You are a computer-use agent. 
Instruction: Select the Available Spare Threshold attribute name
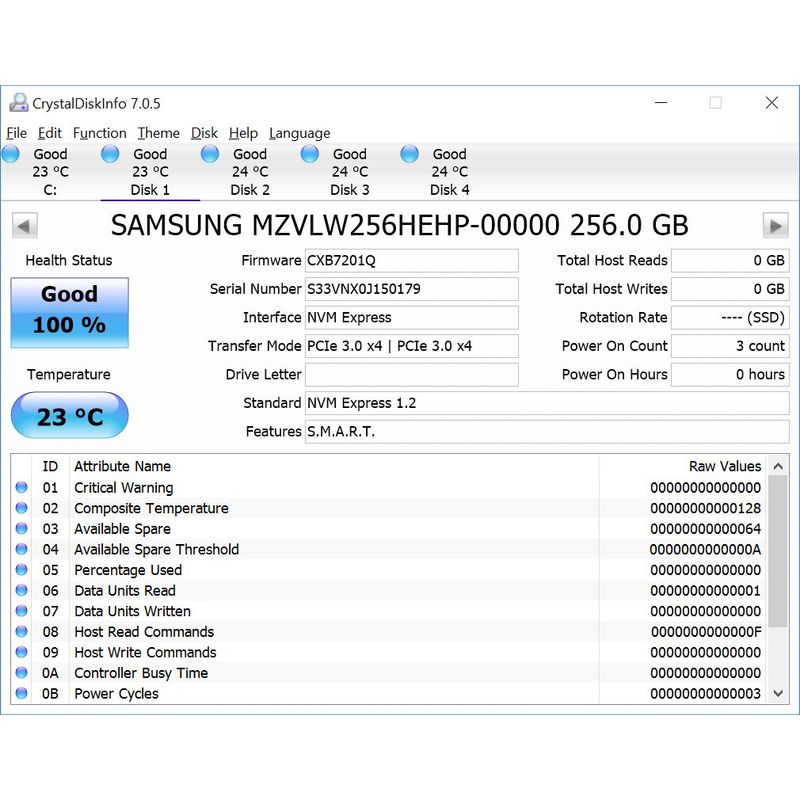tap(157, 549)
